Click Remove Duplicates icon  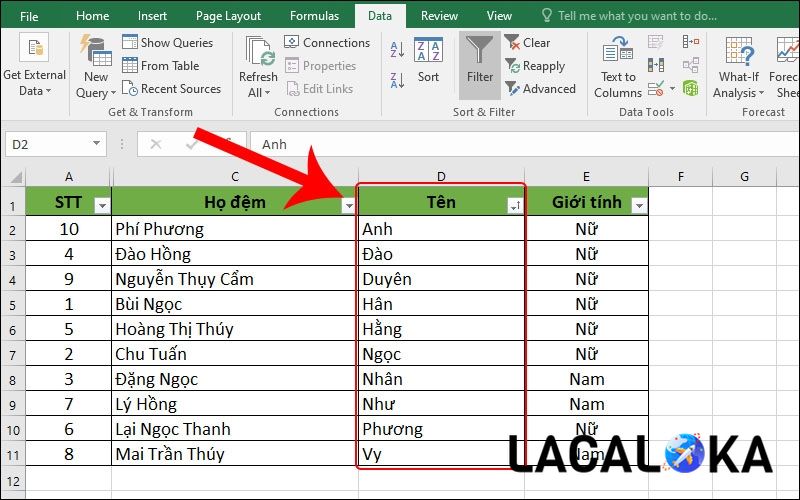(x=656, y=65)
